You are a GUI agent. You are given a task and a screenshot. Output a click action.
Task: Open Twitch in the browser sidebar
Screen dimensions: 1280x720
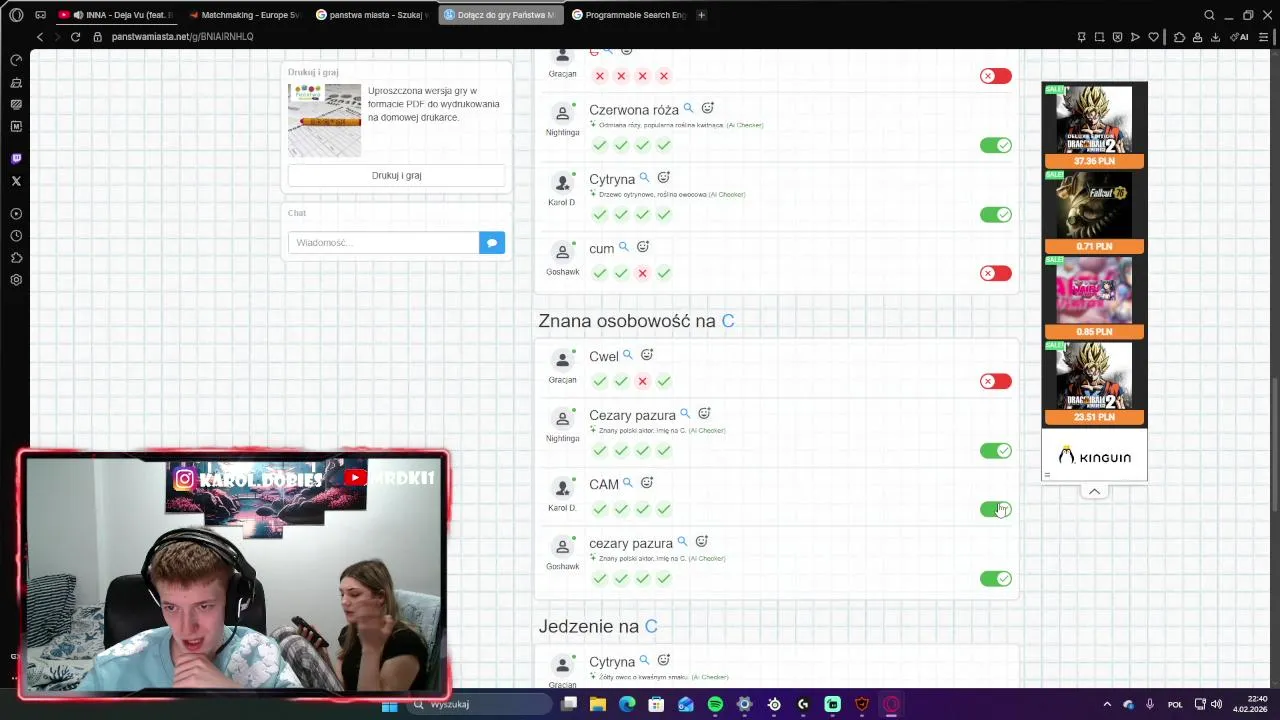pyautogui.click(x=16, y=159)
